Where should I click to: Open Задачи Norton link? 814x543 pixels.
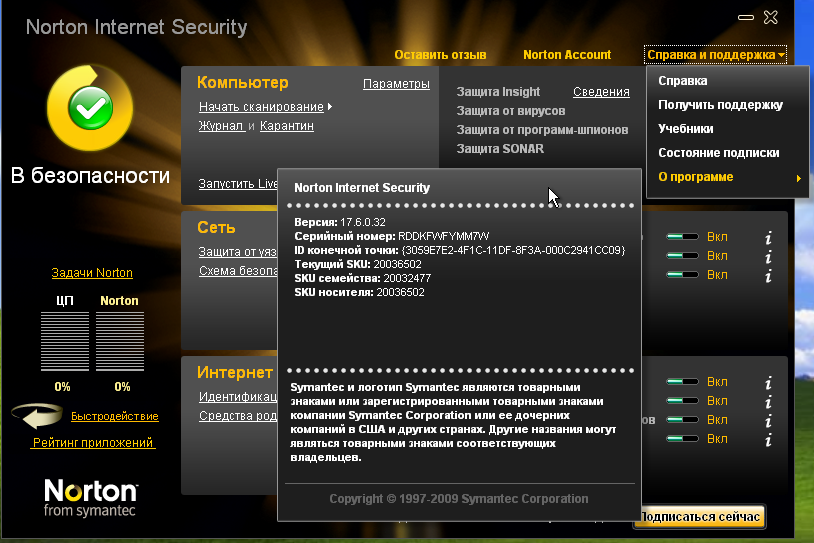[x=92, y=273]
